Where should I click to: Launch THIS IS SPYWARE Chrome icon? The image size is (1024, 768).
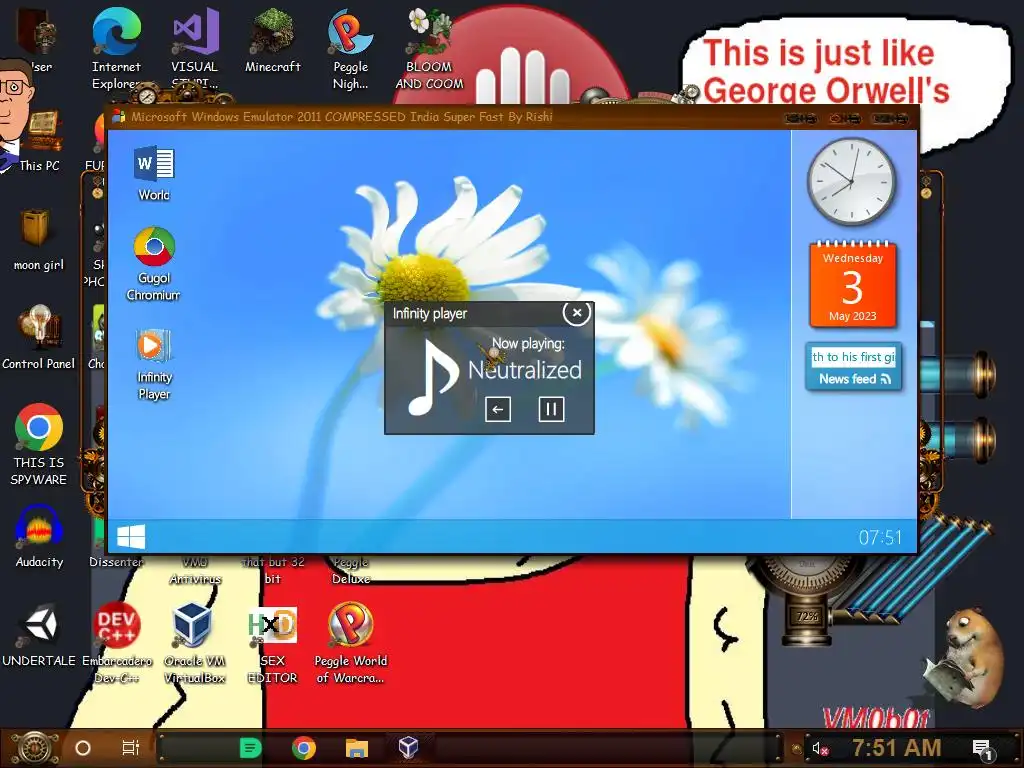tap(39, 444)
